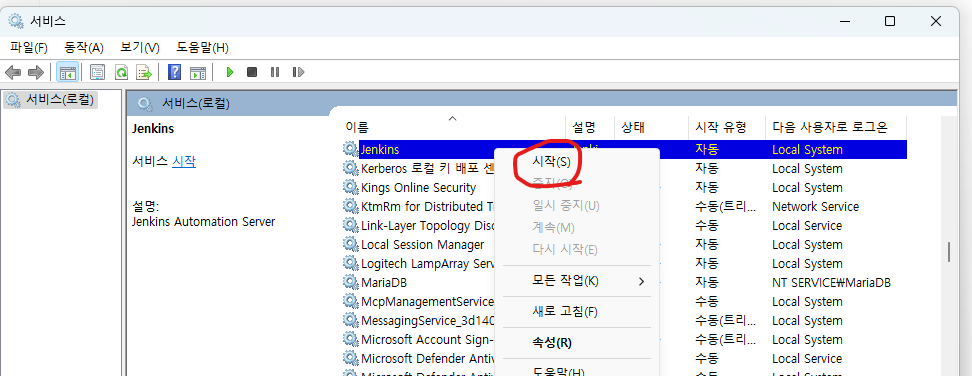Toggle Show/Hide Console Tree toolbar icon
Viewport: 972px width, 376px height.
click(67, 72)
